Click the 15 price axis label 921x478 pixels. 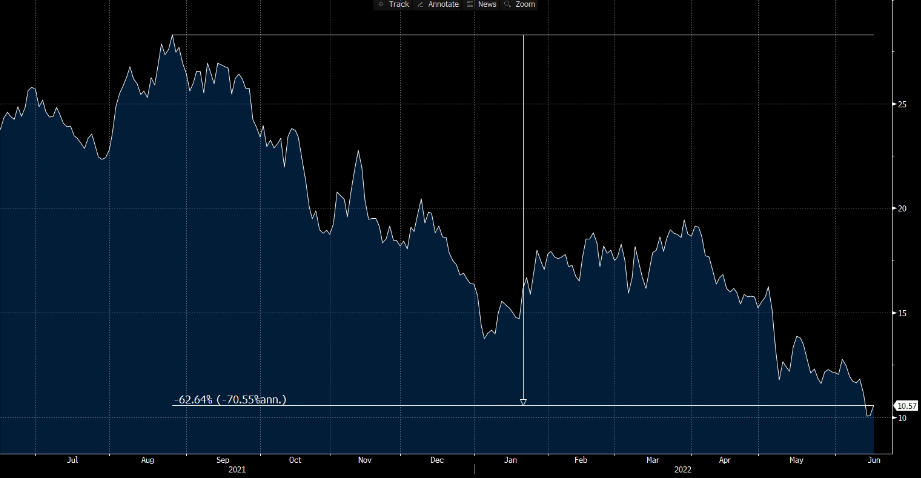coord(902,313)
